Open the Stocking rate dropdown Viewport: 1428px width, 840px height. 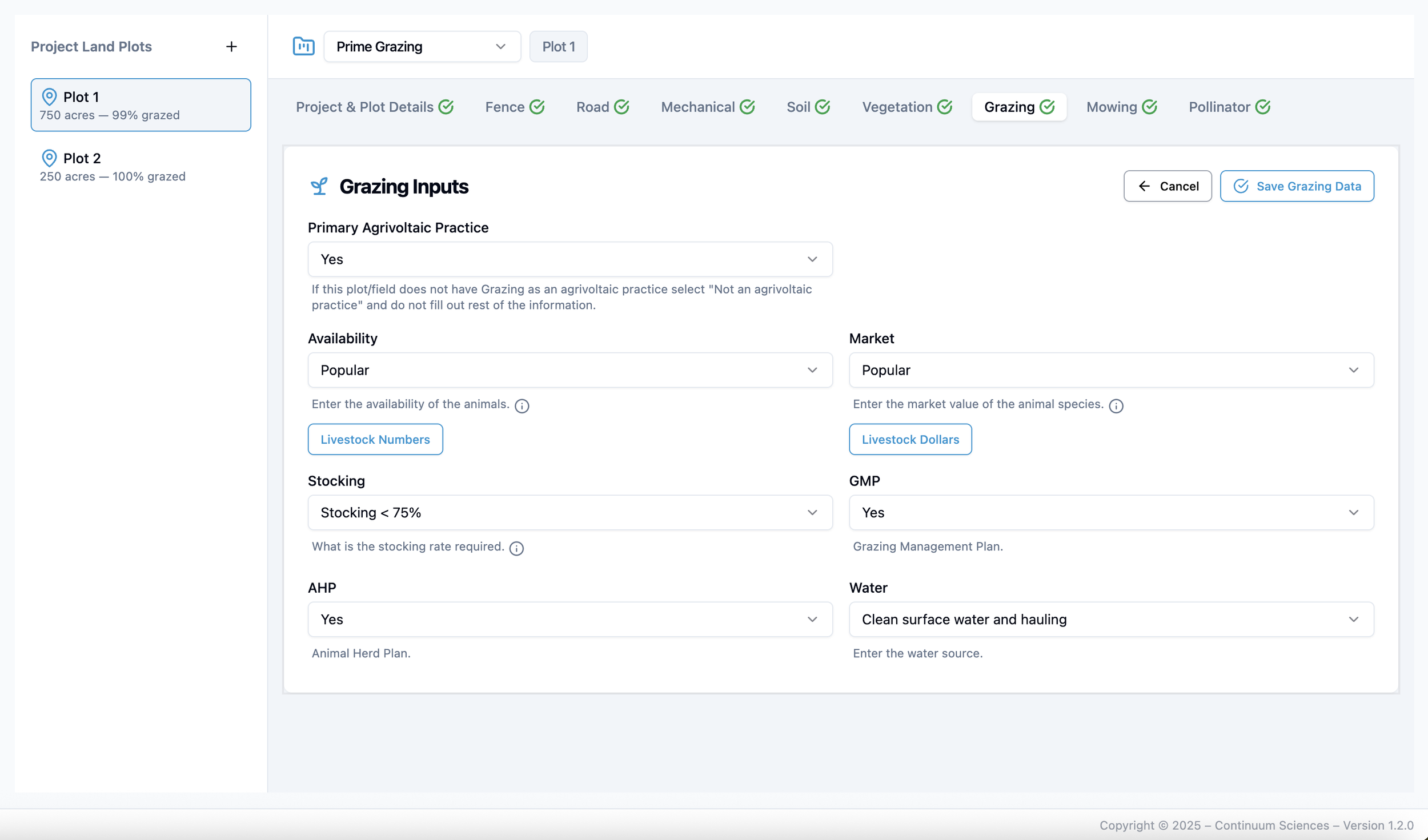pos(569,512)
